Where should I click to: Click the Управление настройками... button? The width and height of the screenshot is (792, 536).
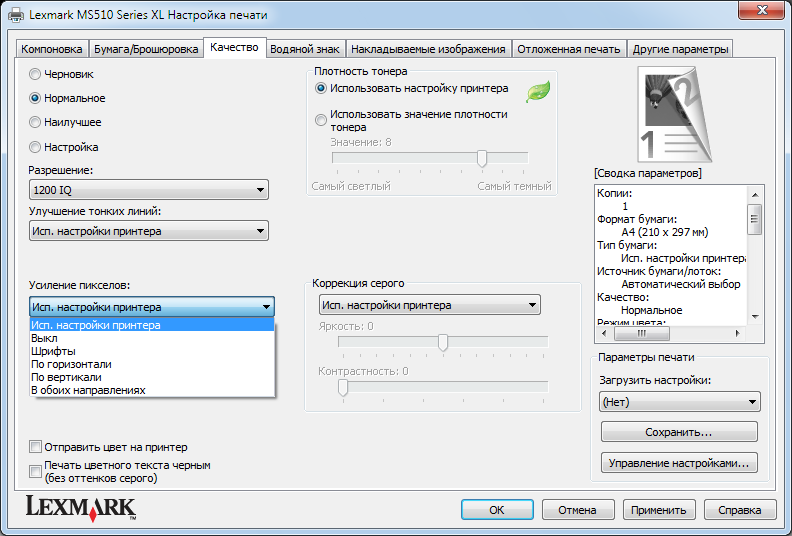(x=679, y=463)
